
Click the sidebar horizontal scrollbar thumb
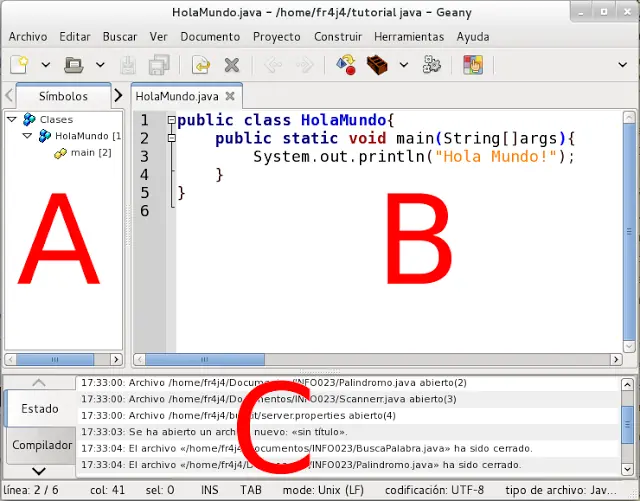(x=55, y=360)
